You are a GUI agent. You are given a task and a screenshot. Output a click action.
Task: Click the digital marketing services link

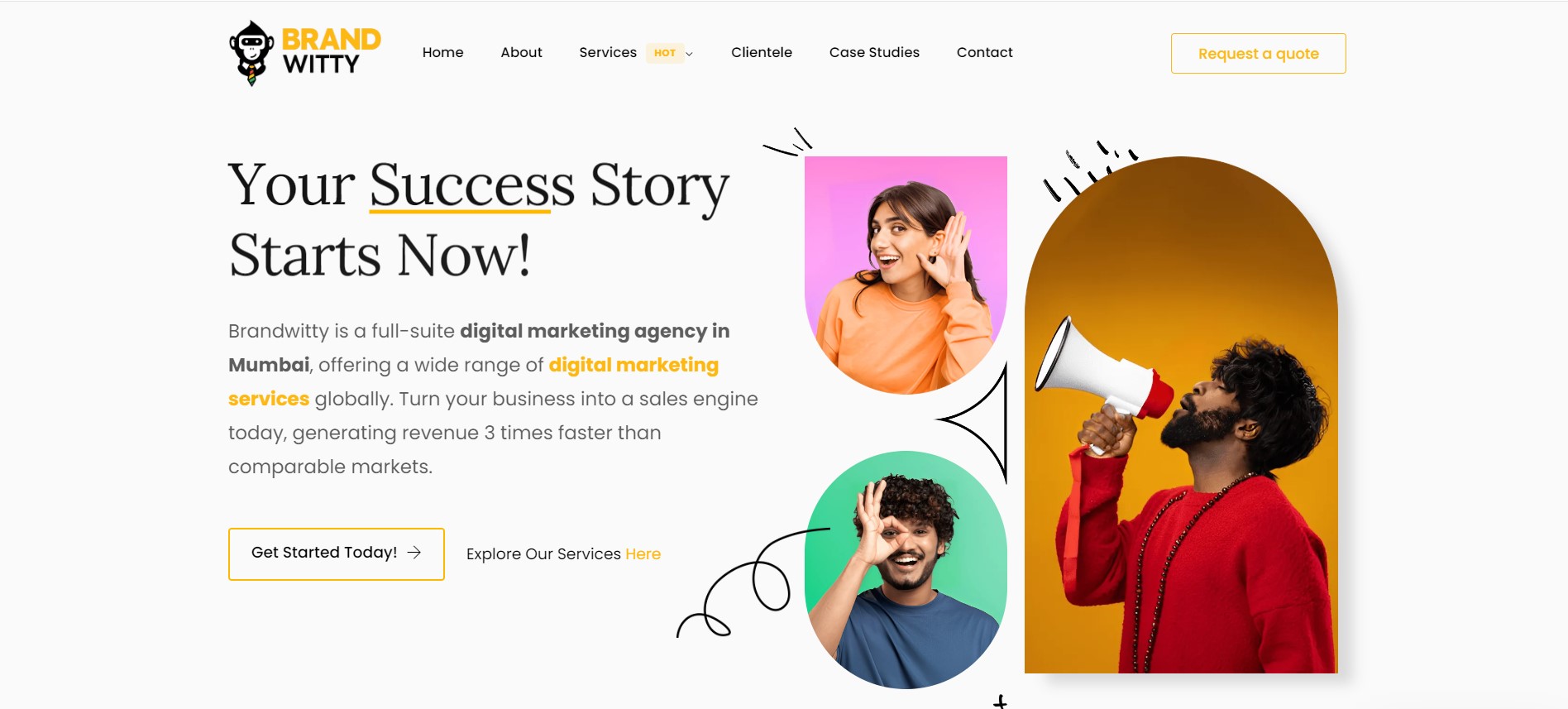(x=473, y=381)
